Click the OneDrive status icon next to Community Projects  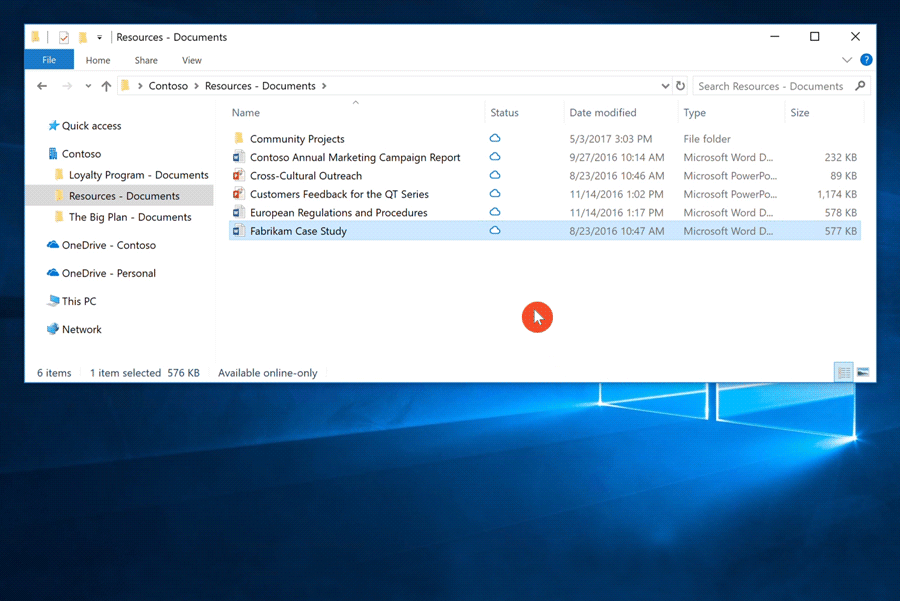tap(494, 139)
